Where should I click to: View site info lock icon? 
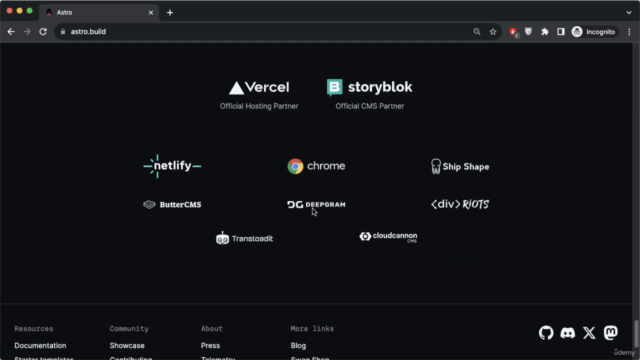63,32
